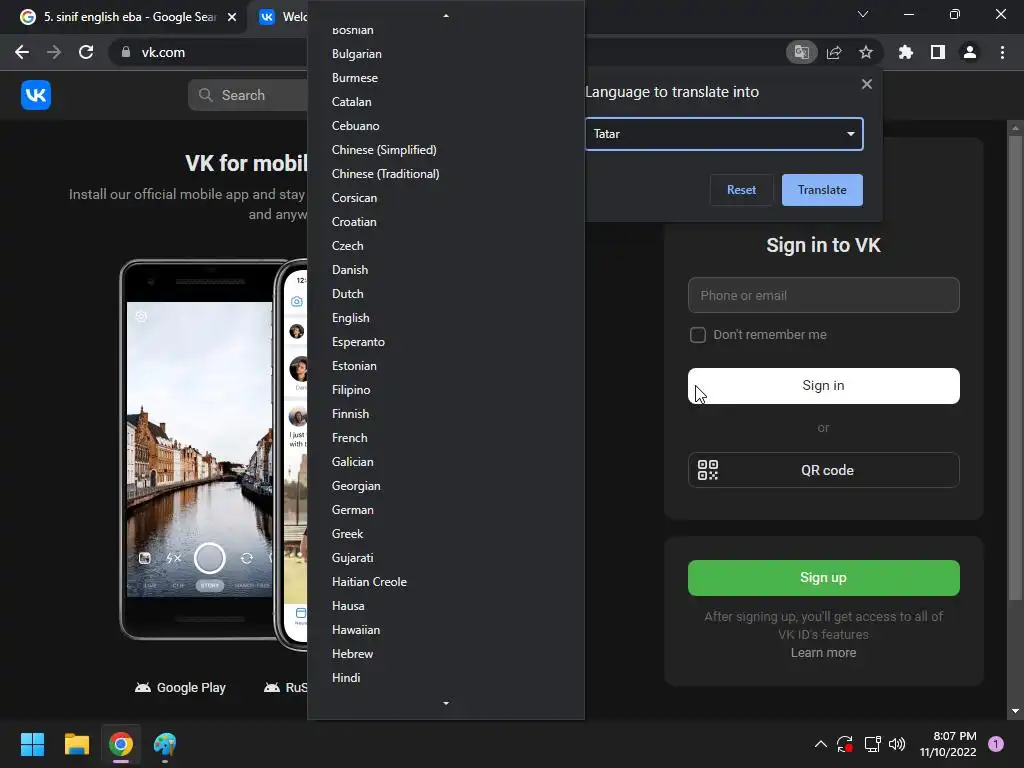Click the site lock icon
The image size is (1024, 768).
(126, 52)
